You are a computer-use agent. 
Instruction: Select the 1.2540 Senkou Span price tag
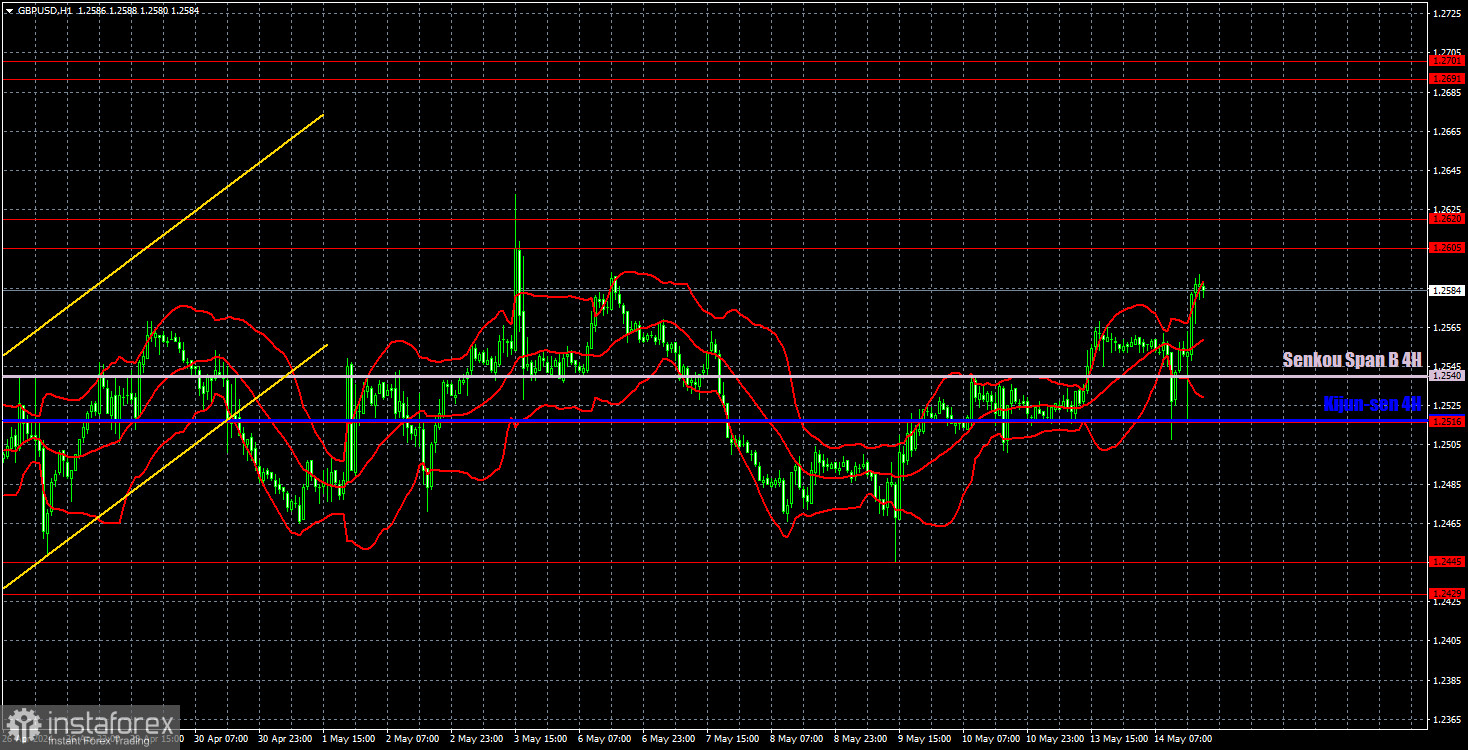click(1447, 377)
